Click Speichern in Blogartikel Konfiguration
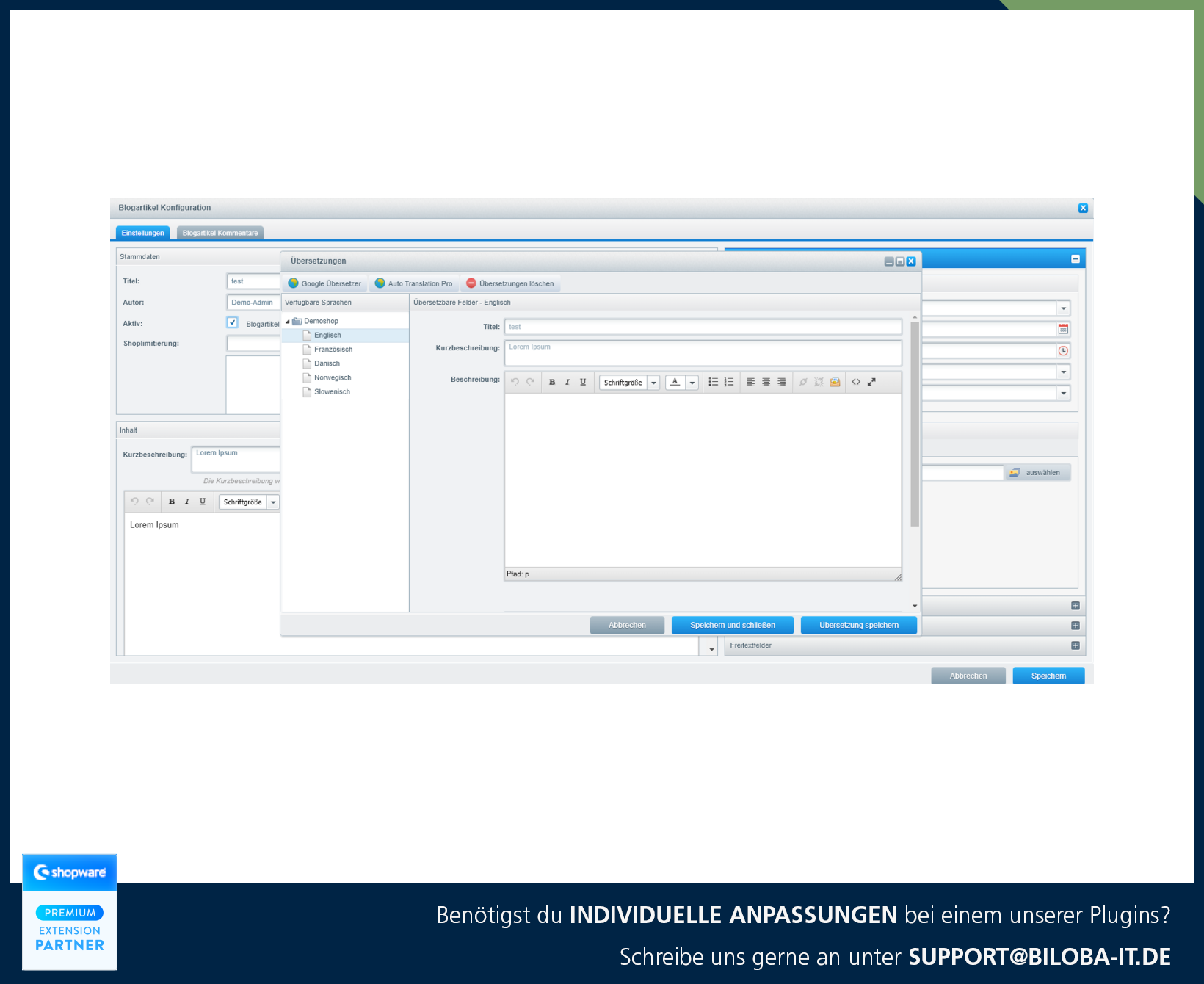Image resolution: width=1204 pixels, height=984 pixels. point(1048,676)
